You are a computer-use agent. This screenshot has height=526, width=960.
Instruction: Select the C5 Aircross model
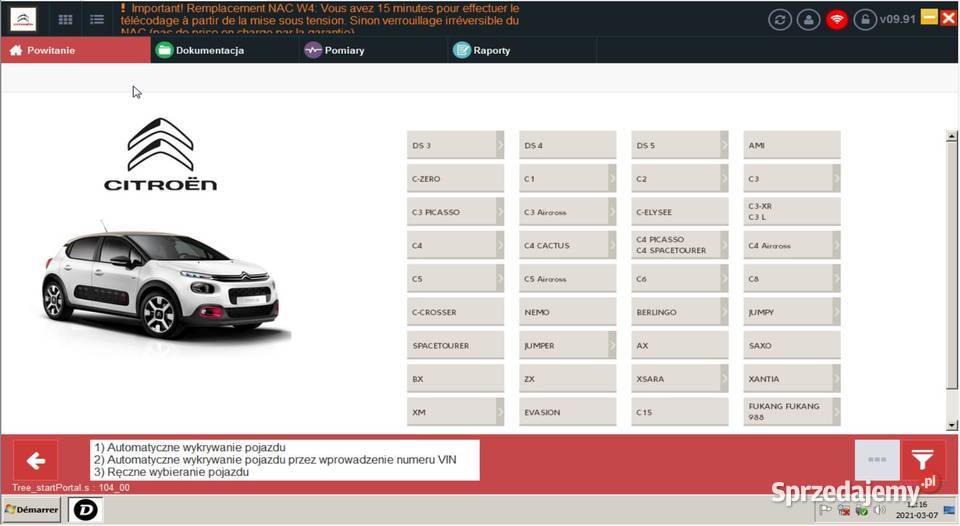(568, 279)
